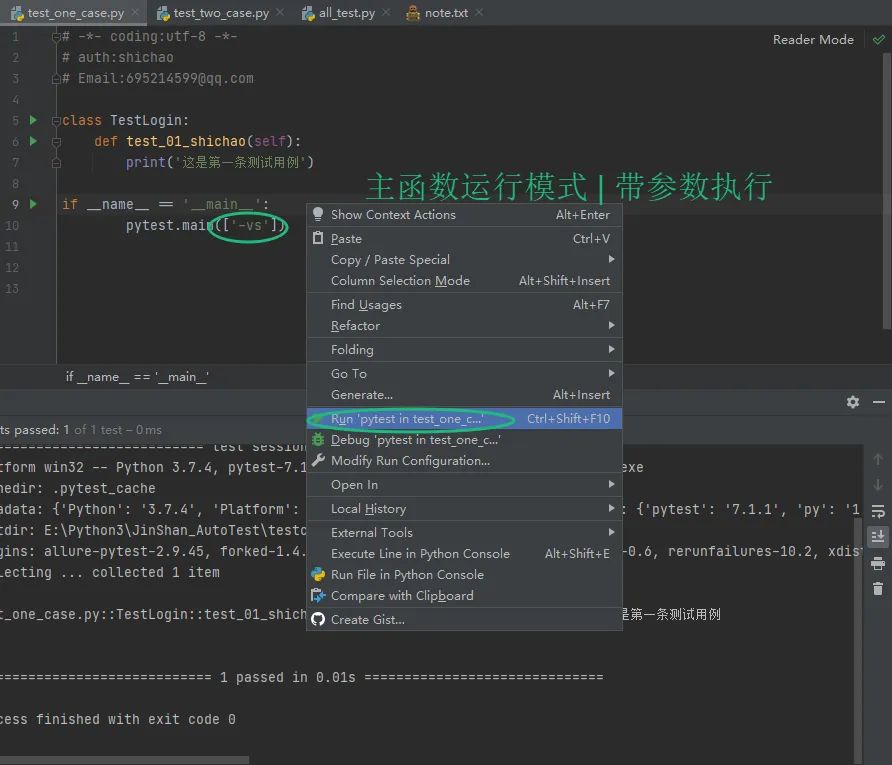Click the wrench icon for Modify Run Configuration

318,460
